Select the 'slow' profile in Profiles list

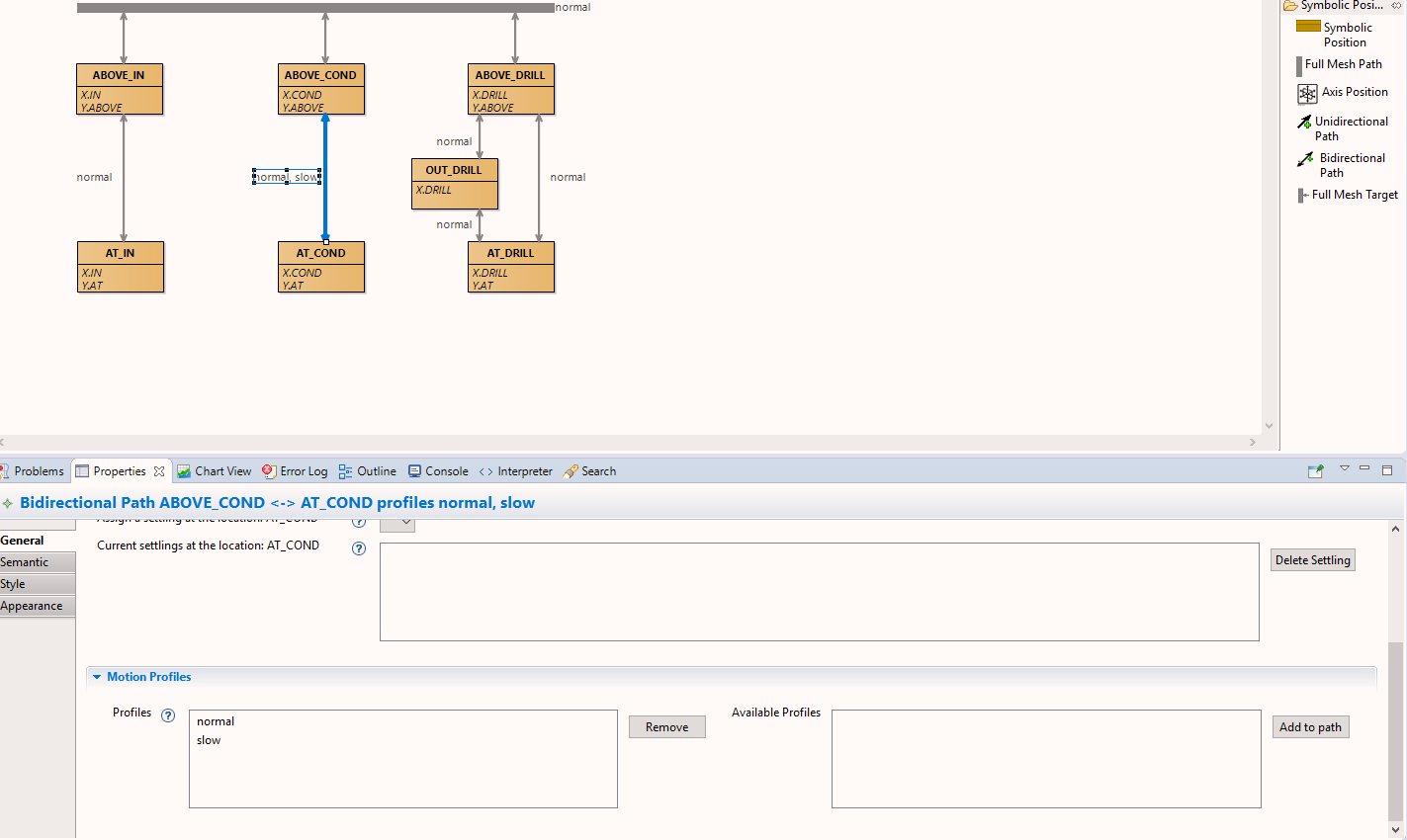click(209, 740)
